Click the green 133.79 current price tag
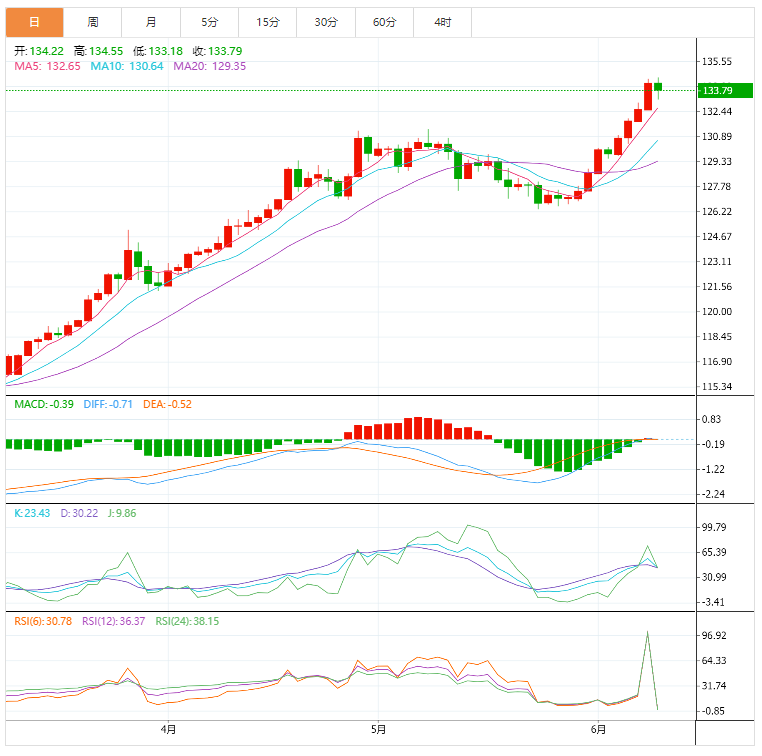This screenshot has width=762, height=756. (x=725, y=90)
